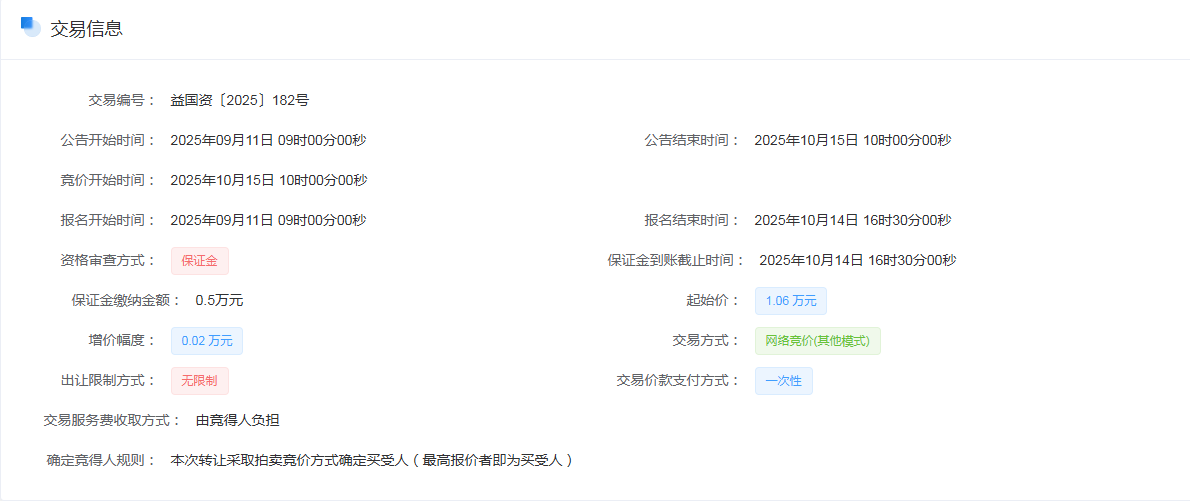
Task: Click the 确定竞得人规则 rule description text
Action: (372, 460)
